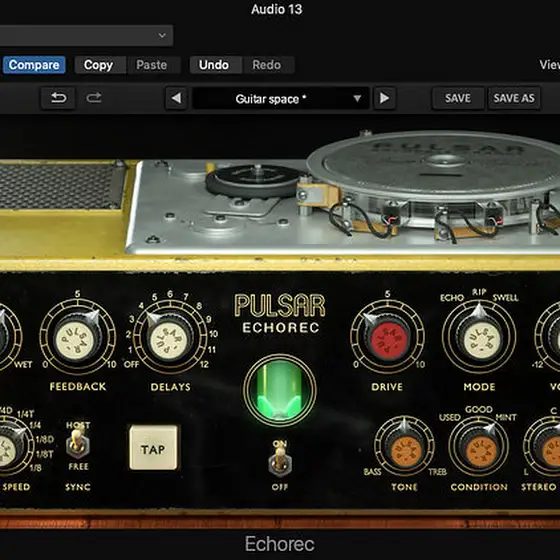Click the Audio 13 window title
The image size is (560, 560).
click(277, 9)
